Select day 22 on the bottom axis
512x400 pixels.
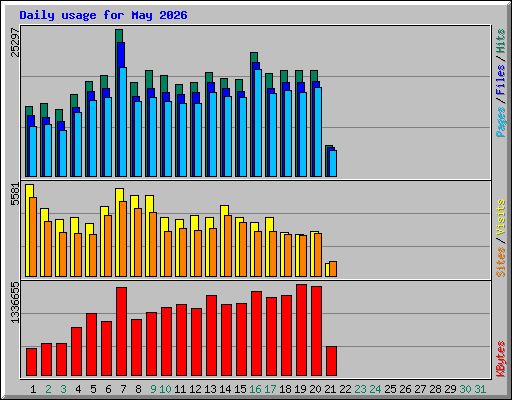click(x=345, y=389)
